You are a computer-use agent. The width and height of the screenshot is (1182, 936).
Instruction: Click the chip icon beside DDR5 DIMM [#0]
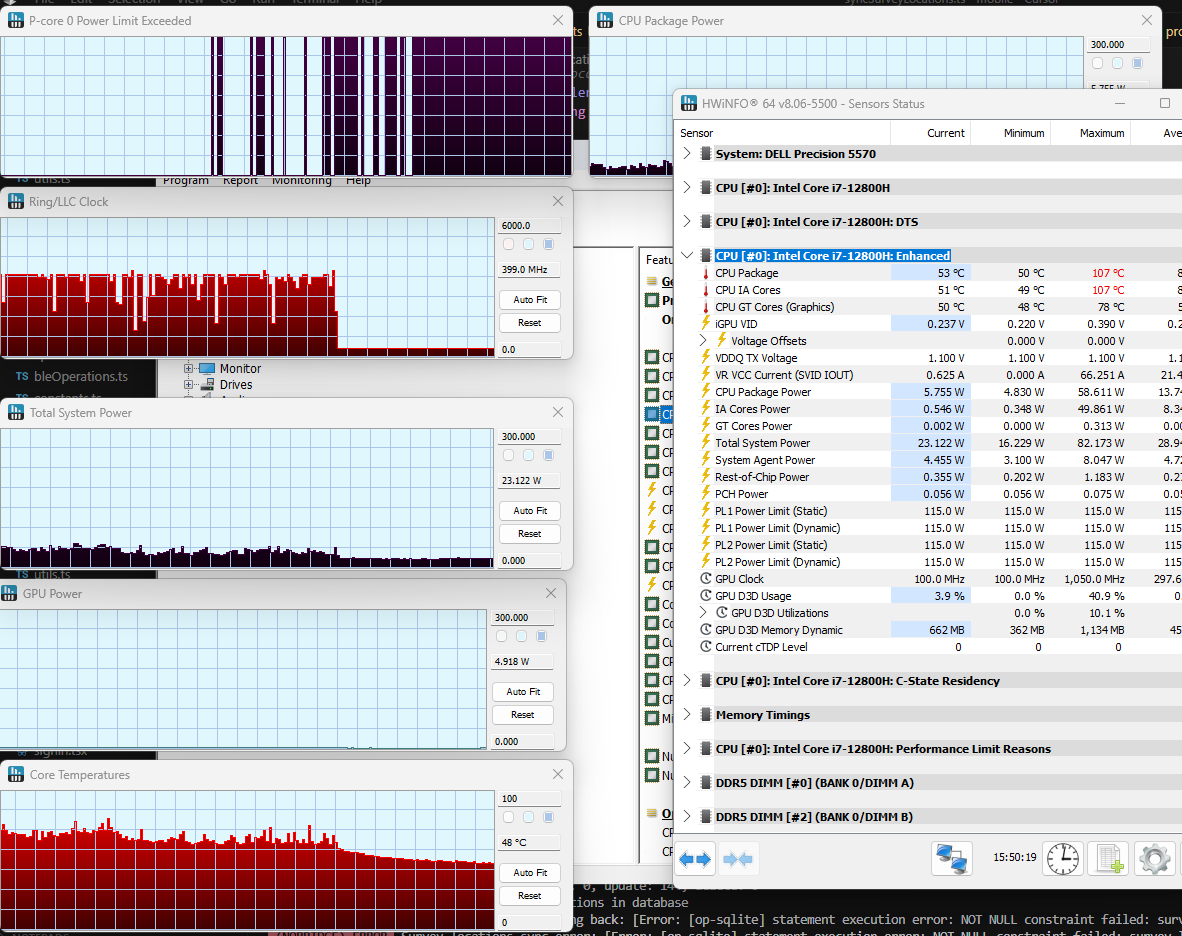706,782
